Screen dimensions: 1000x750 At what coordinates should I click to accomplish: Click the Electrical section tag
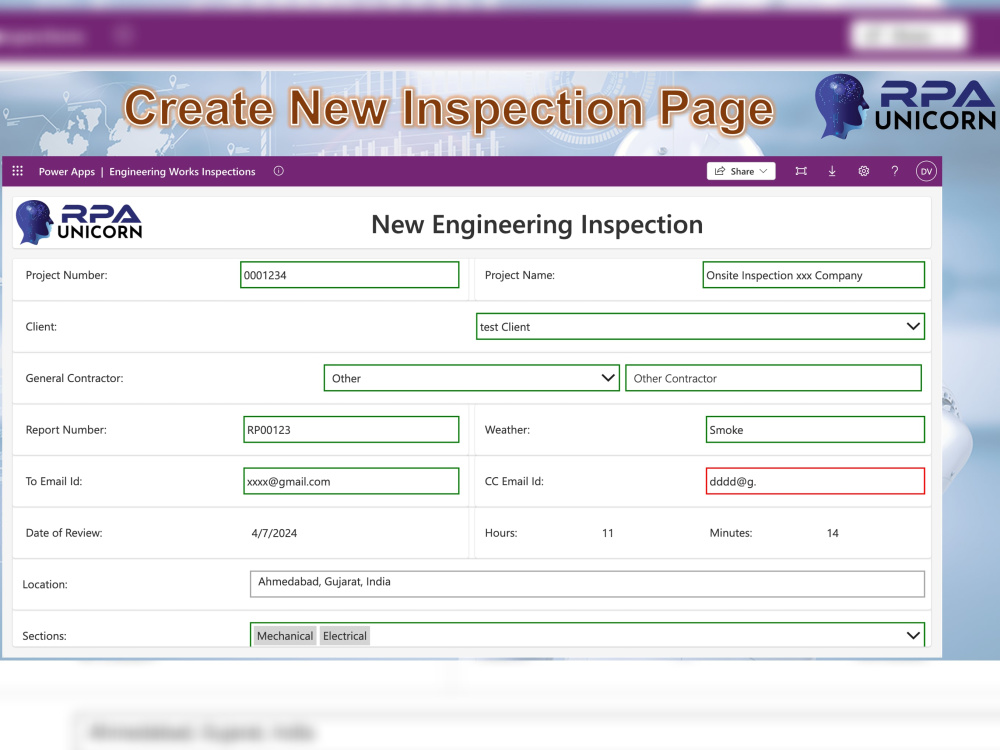coord(345,636)
